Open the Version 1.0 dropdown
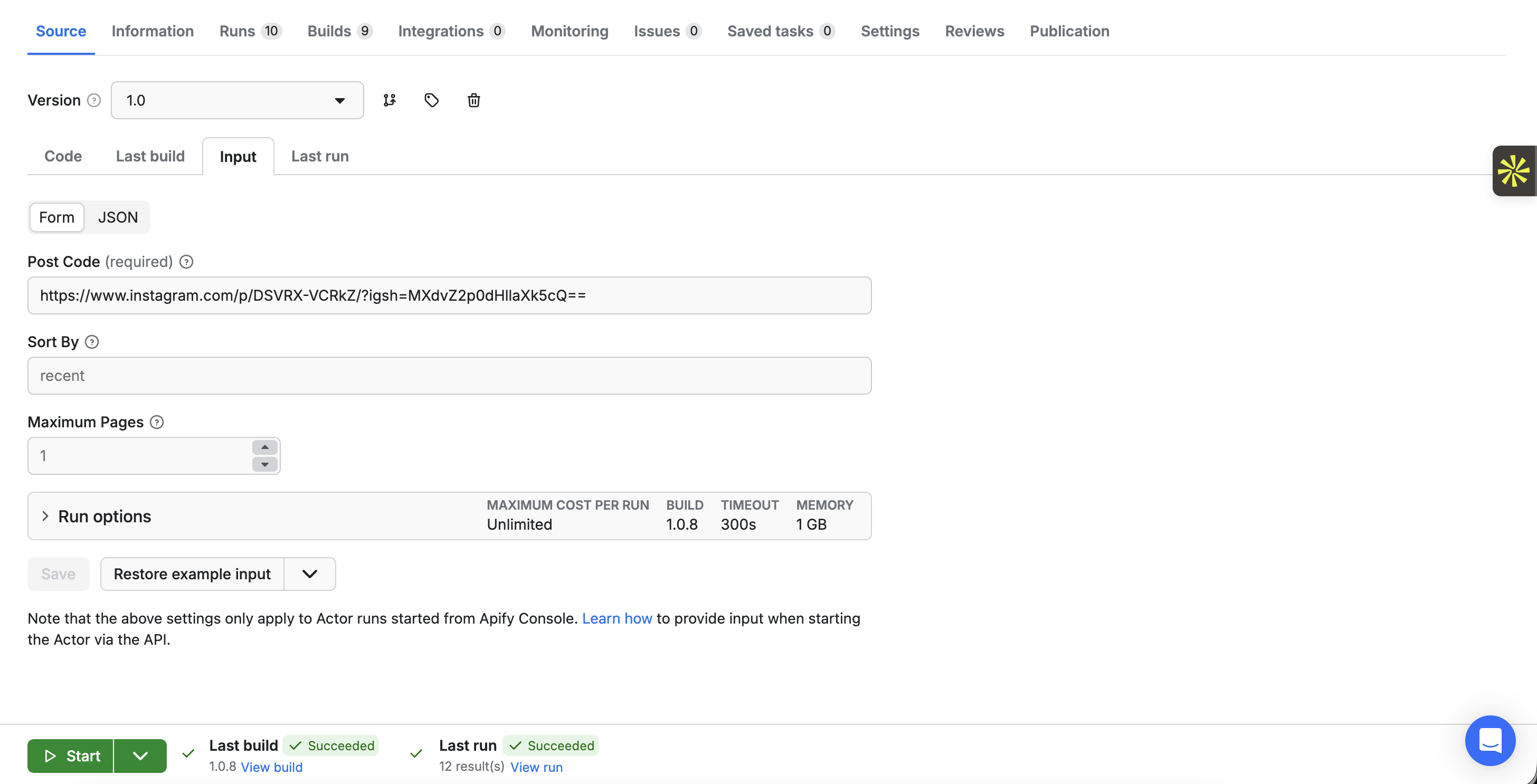Screen dimensions: 1537x784 click(237, 100)
